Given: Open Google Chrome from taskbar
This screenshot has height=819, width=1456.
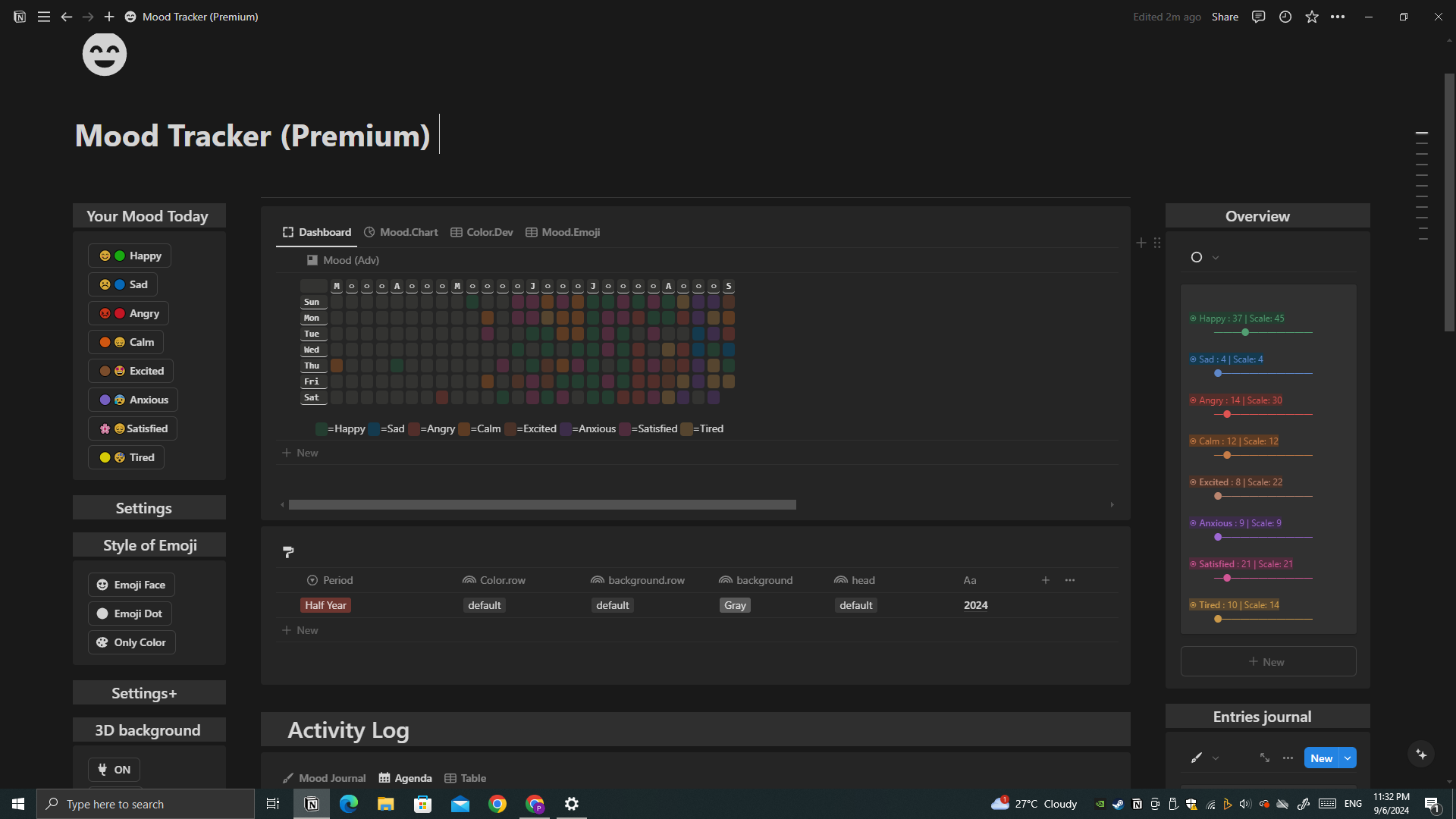Looking at the screenshot, I should (x=497, y=804).
